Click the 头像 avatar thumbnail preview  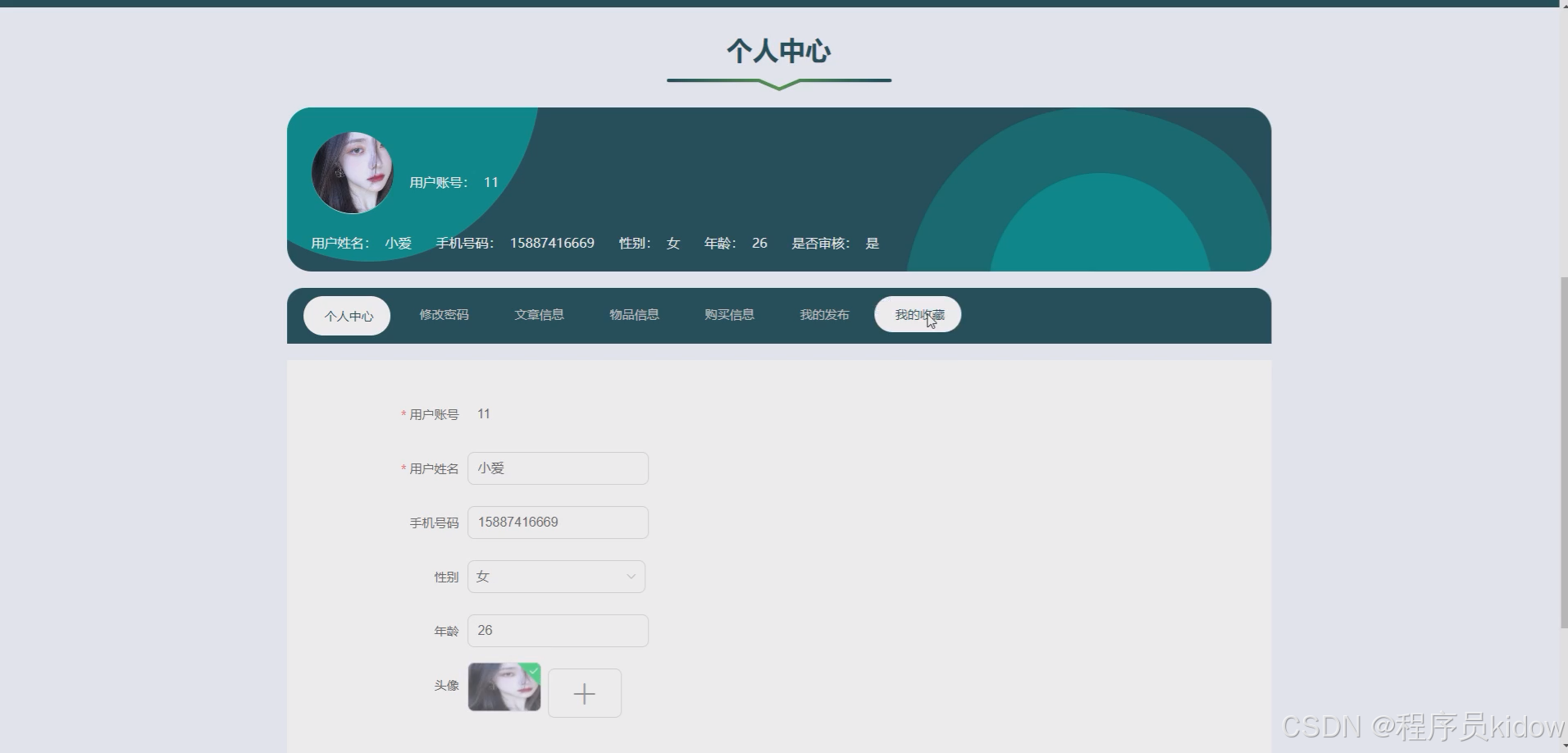pyautogui.click(x=504, y=686)
